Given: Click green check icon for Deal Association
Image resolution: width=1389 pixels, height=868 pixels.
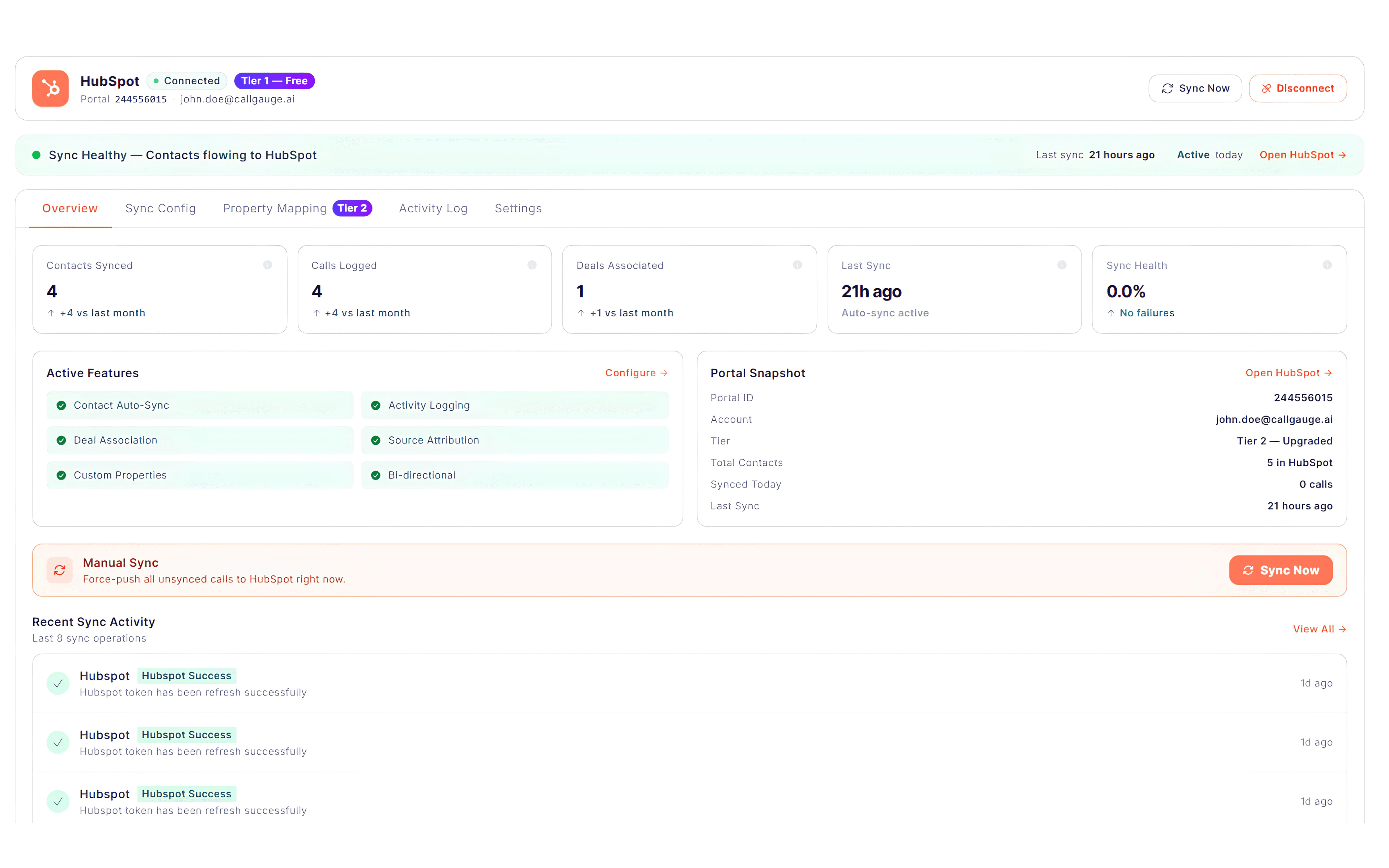Looking at the screenshot, I should (x=61, y=440).
